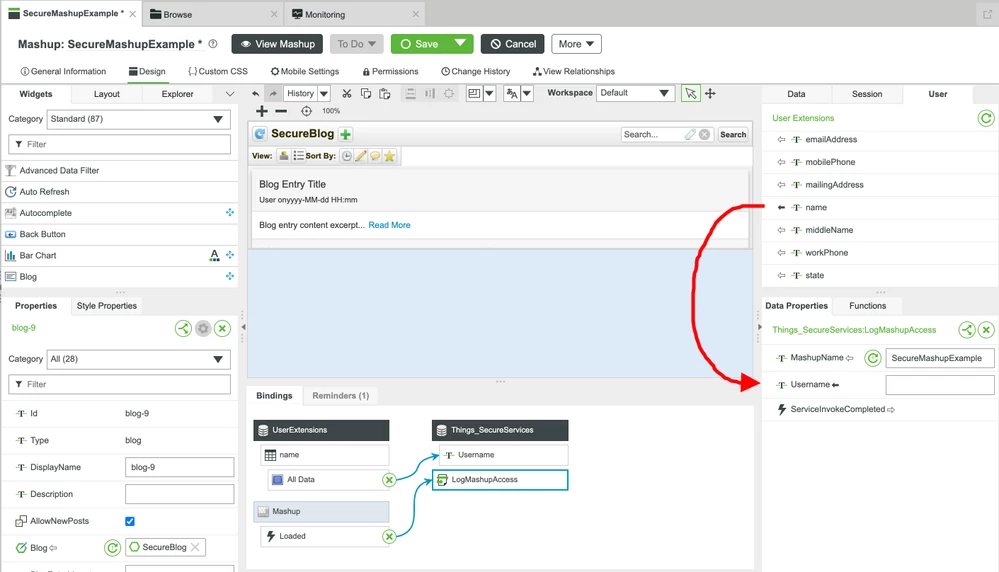
Task: Click refresh icon beside Blog property
Action: [113, 548]
